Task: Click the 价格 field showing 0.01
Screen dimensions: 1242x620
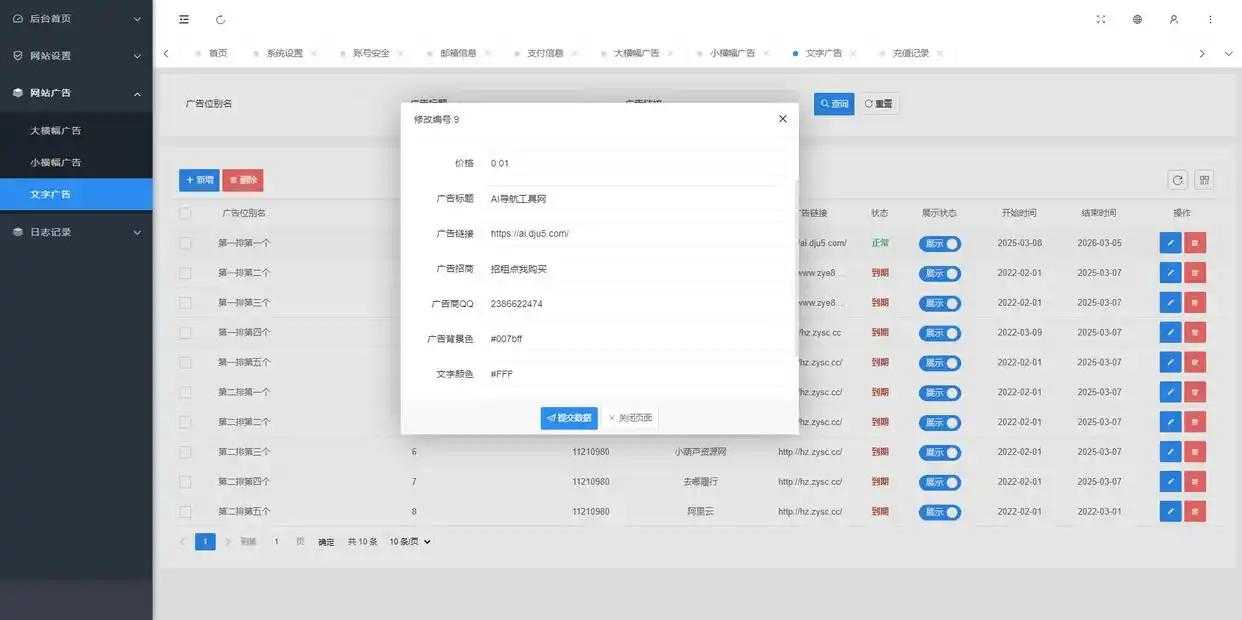Action: 636,163
